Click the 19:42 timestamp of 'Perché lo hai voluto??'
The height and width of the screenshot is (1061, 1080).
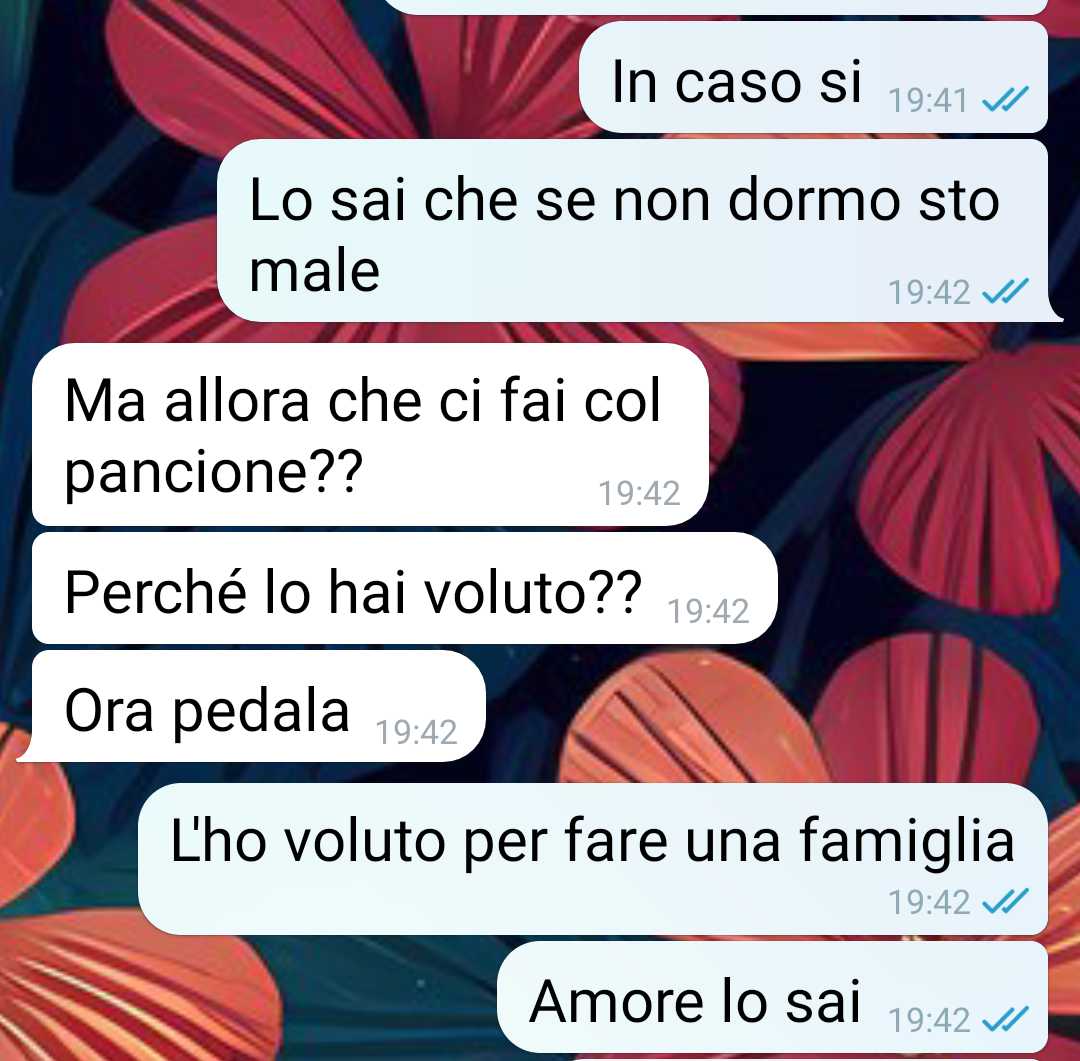tap(708, 611)
